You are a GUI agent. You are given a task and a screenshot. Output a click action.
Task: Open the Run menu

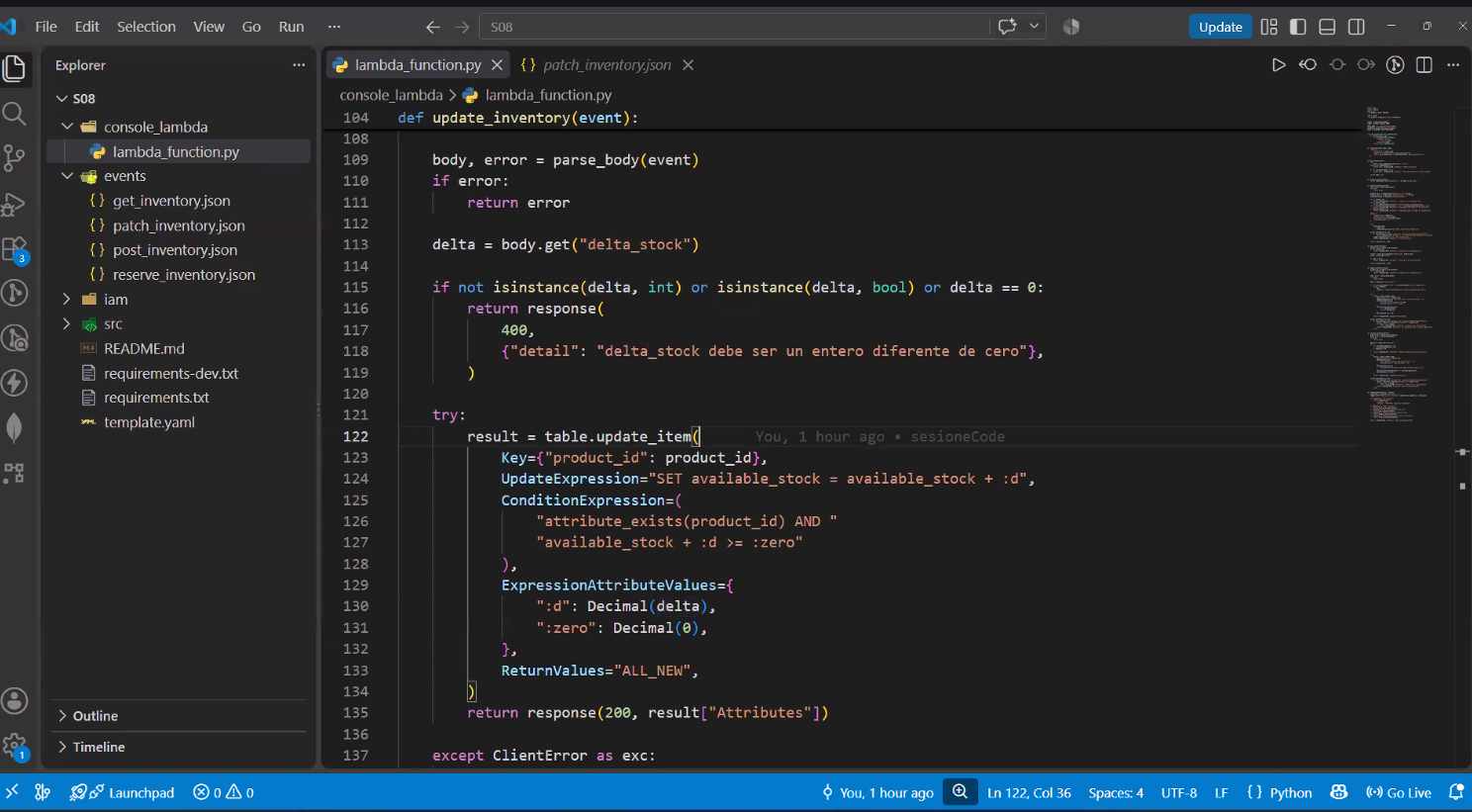[292, 27]
